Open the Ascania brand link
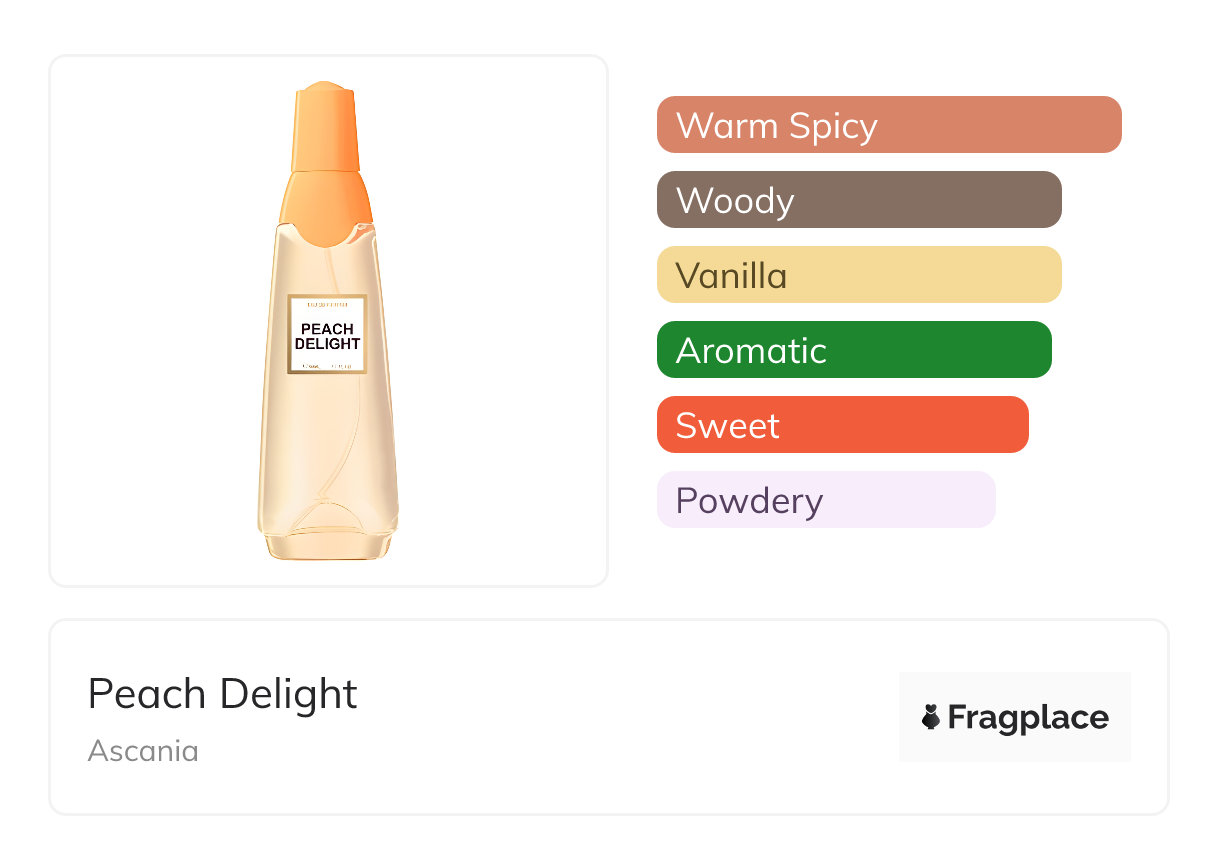This screenshot has width=1218, height=864. tap(143, 750)
